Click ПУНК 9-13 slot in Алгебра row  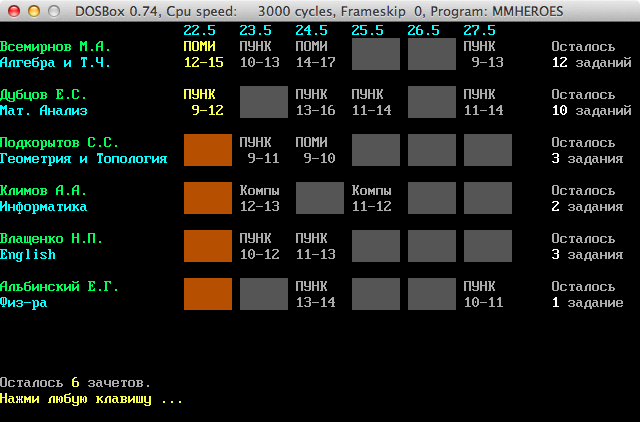[x=483, y=54]
